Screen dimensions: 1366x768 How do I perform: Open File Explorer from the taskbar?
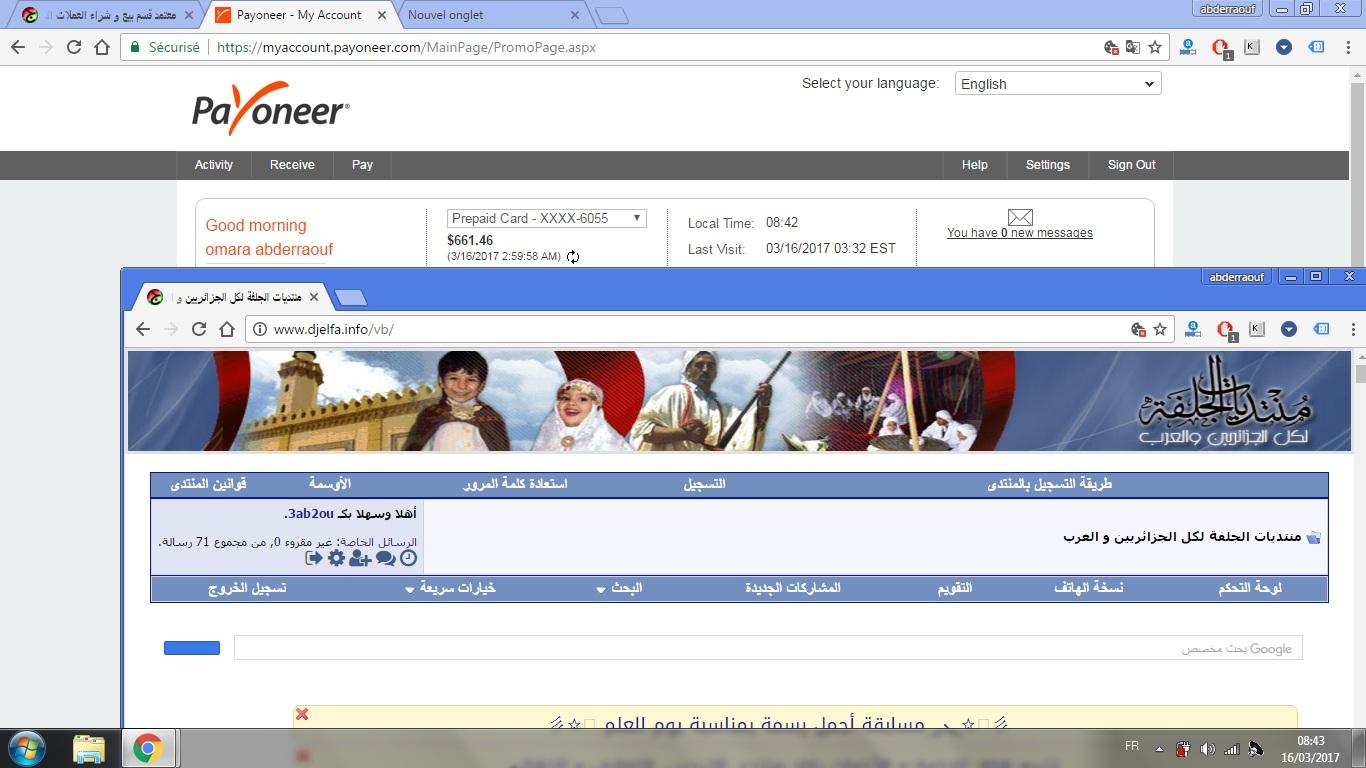click(x=88, y=748)
